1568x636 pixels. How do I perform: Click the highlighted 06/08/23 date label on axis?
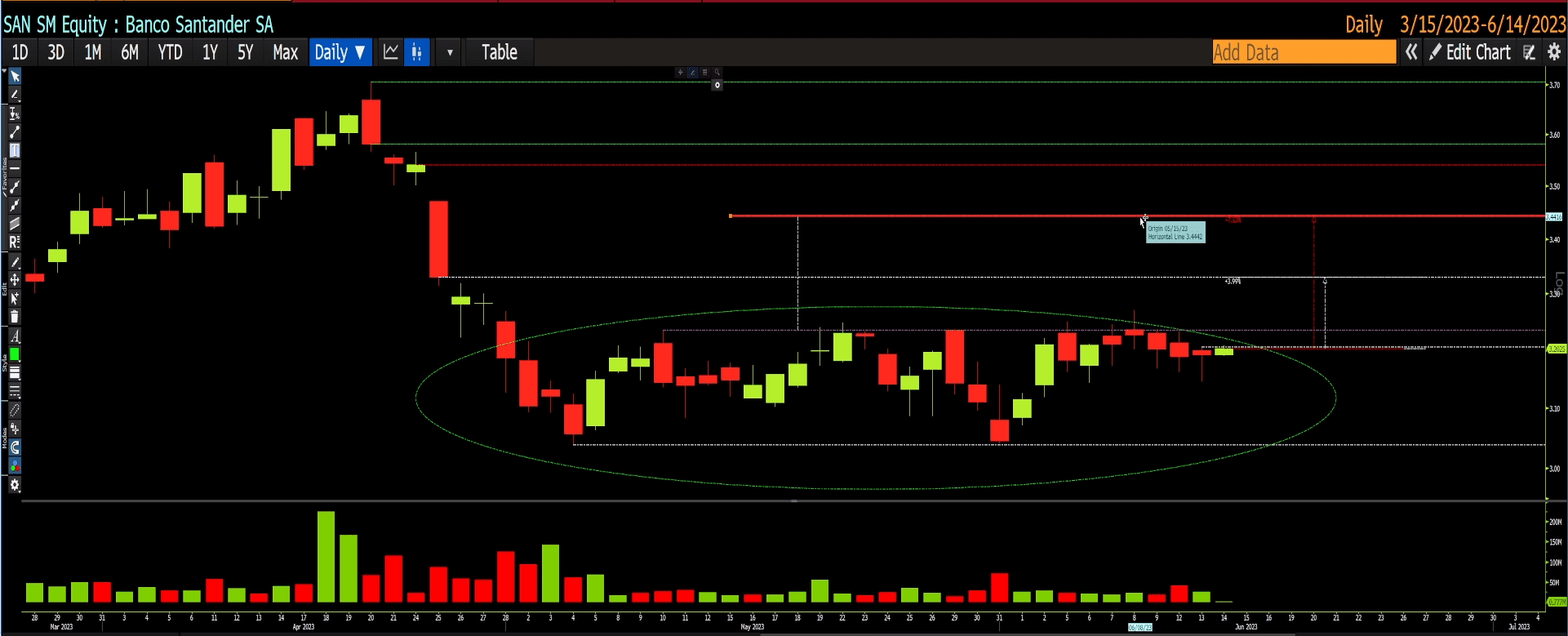[x=1139, y=627]
